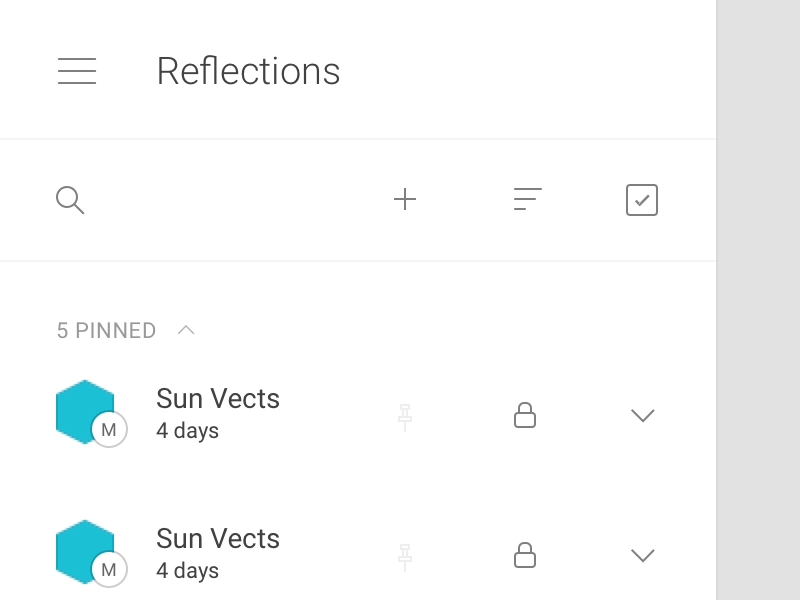Select the top row's teal hexagon avatar
The height and width of the screenshot is (600, 800).
80,405
